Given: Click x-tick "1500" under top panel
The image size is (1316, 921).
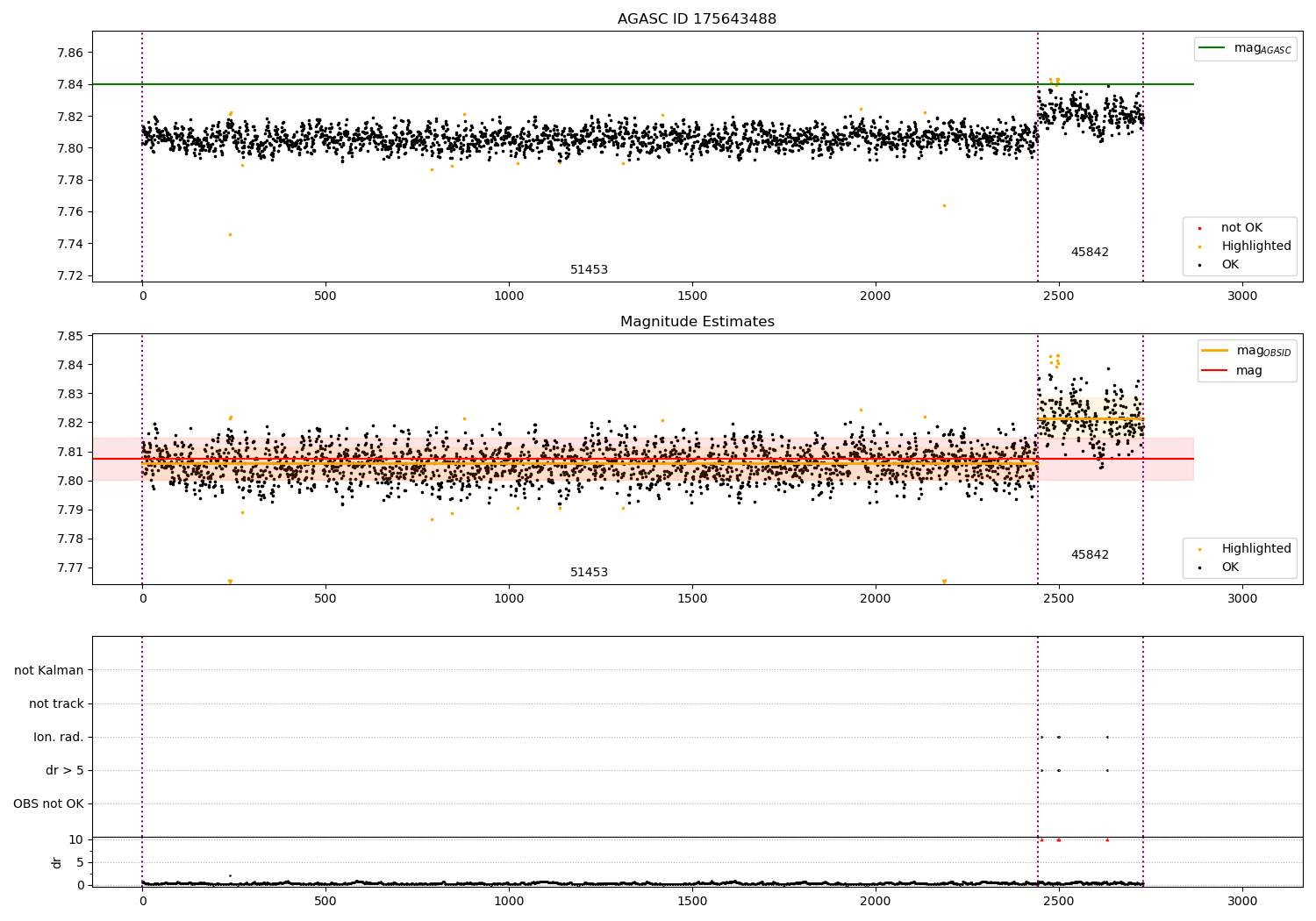Looking at the screenshot, I should tap(692, 296).
